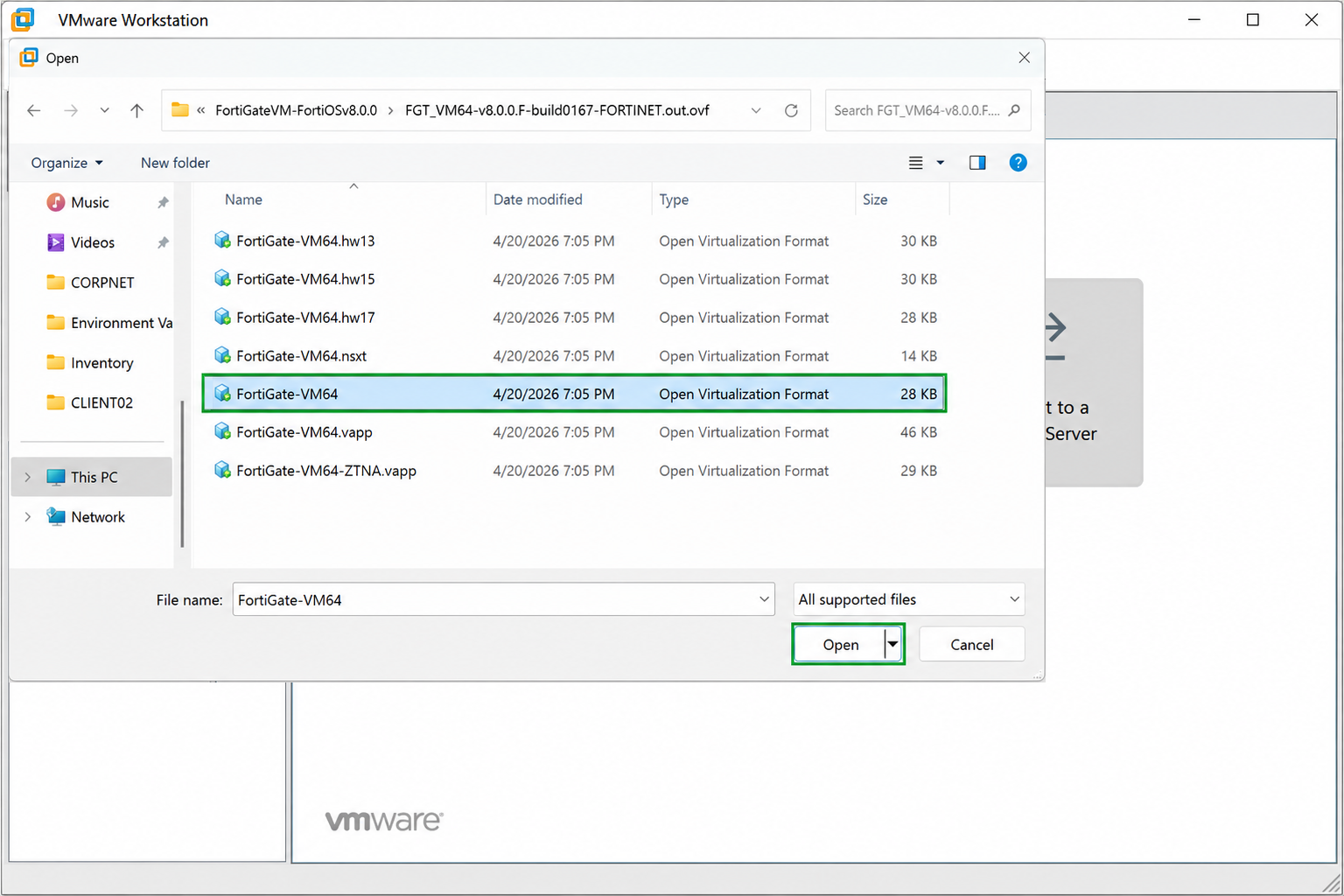Click the 14 KB size cell
The height and width of the screenshot is (896, 1344).
[919, 356]
